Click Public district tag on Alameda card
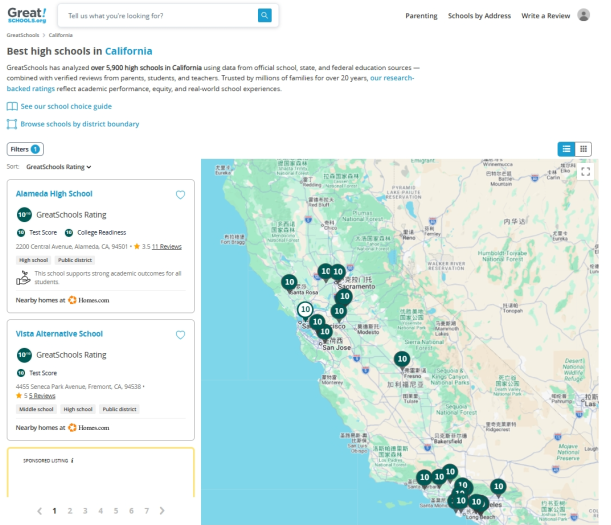 [x=75, y=260]
